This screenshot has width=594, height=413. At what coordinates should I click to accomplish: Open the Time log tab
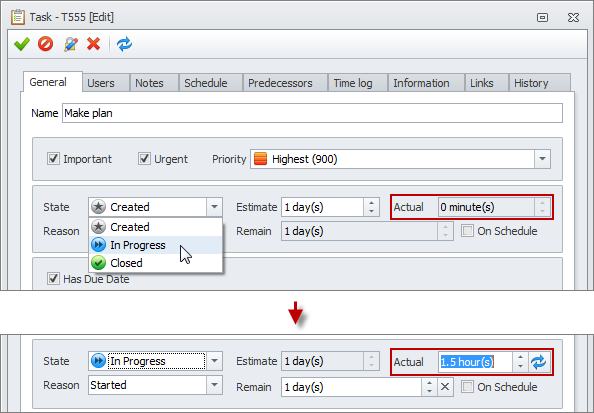[x=358, y=83]
